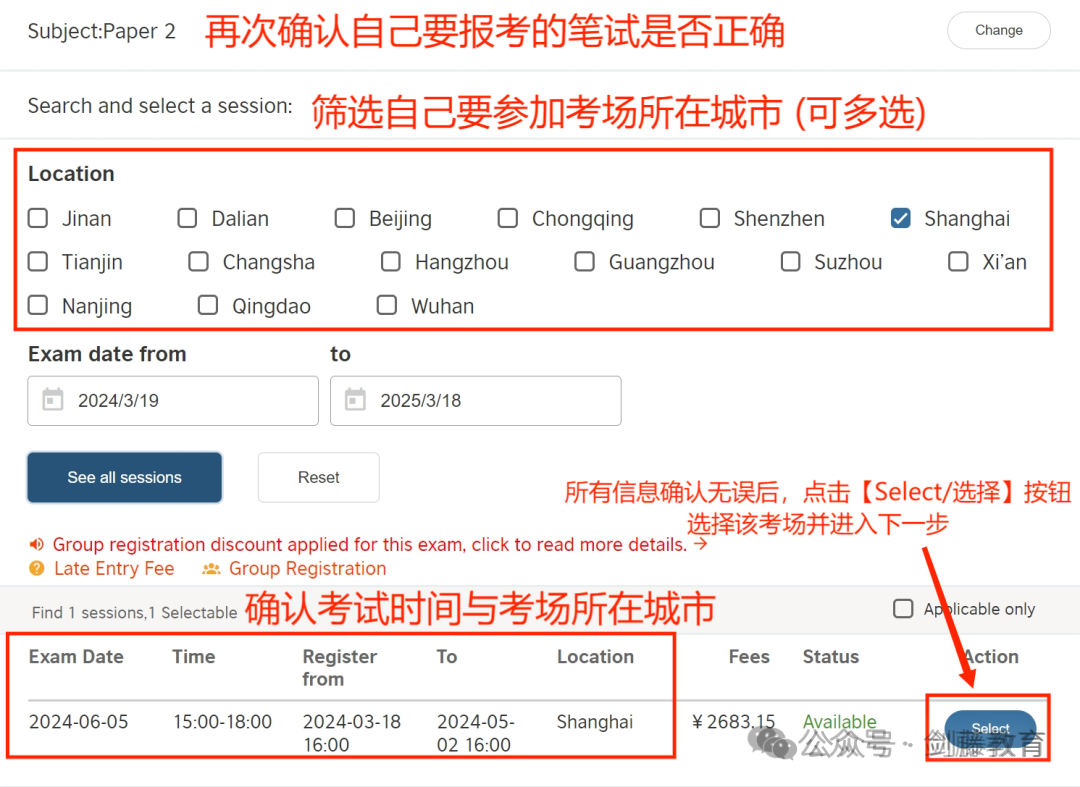Open calendar icon in the 'to' date field

(x=355, y=400)
